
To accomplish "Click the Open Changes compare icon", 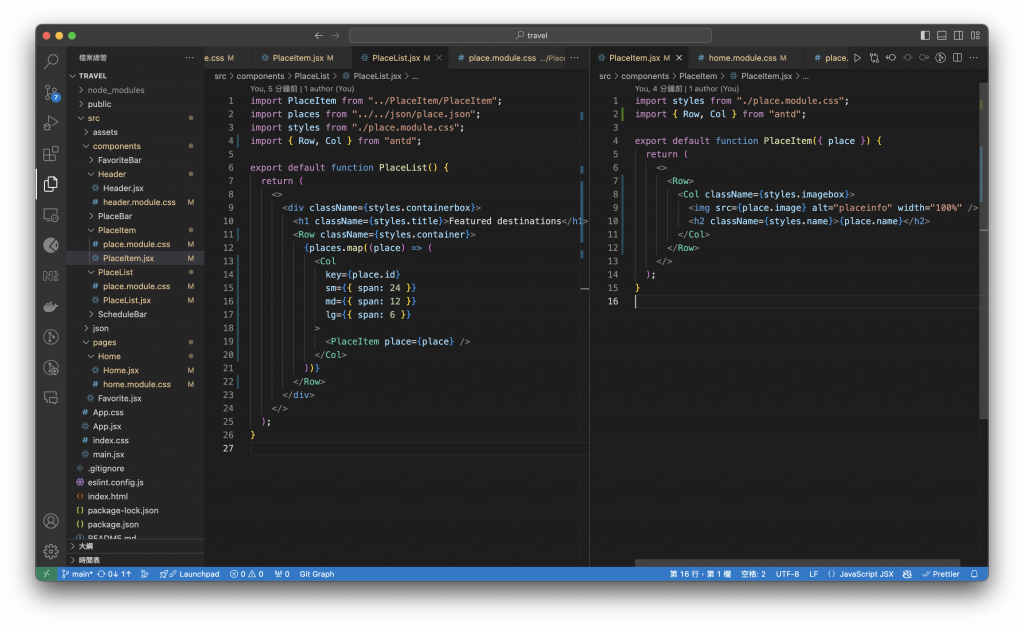I will pyautogui.click(x=874, y=58).
